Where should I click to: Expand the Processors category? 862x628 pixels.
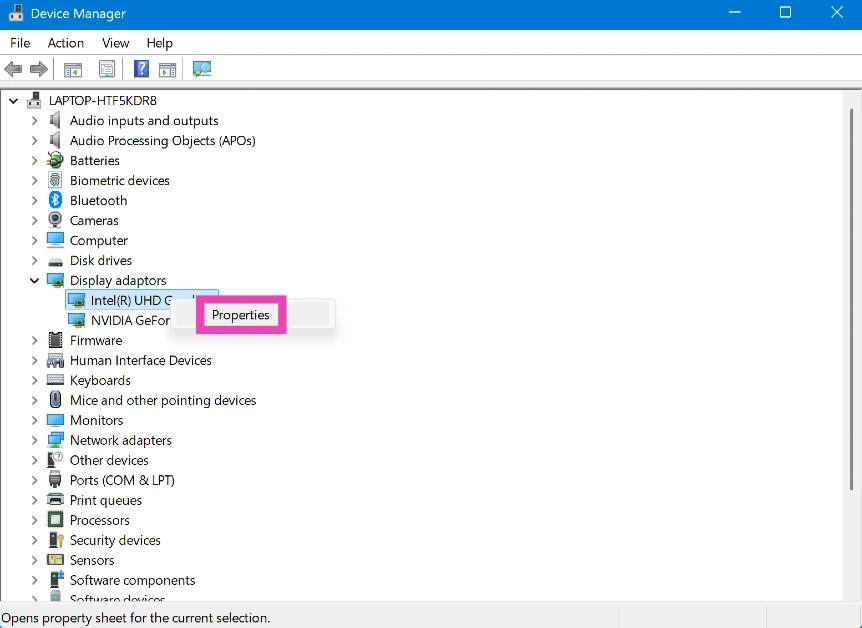click(34, 520)
